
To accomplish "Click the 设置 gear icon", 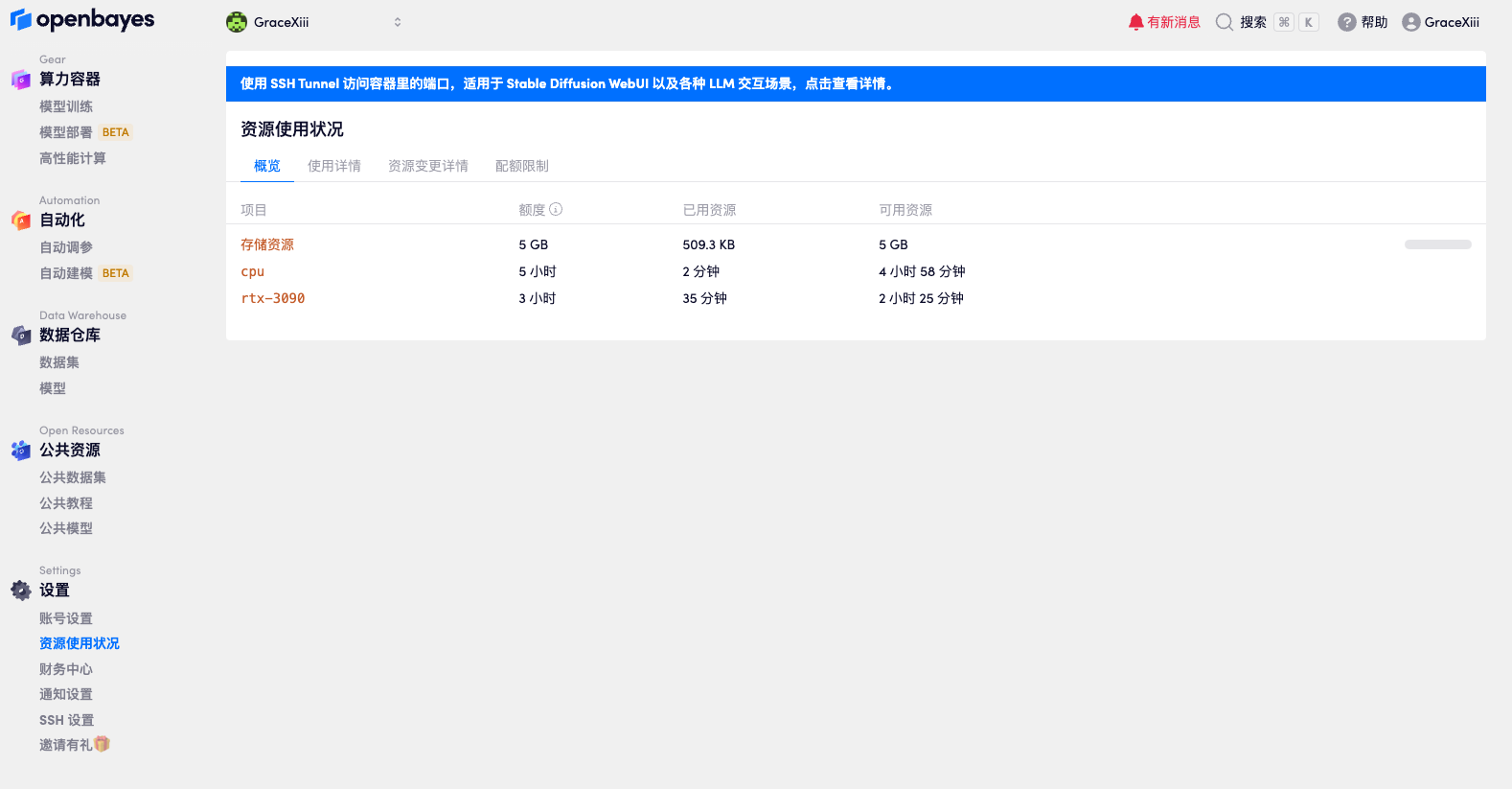I will 21,591.
